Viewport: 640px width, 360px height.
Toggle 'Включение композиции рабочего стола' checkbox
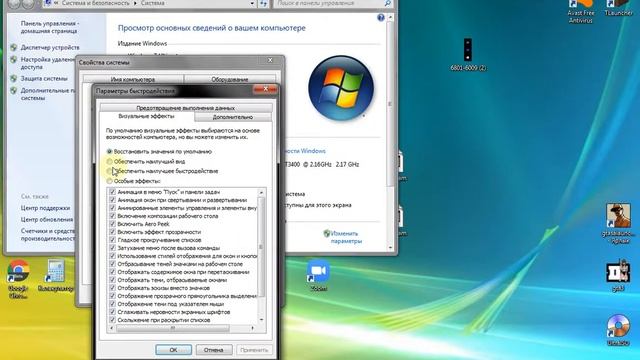tap(113, 216)
